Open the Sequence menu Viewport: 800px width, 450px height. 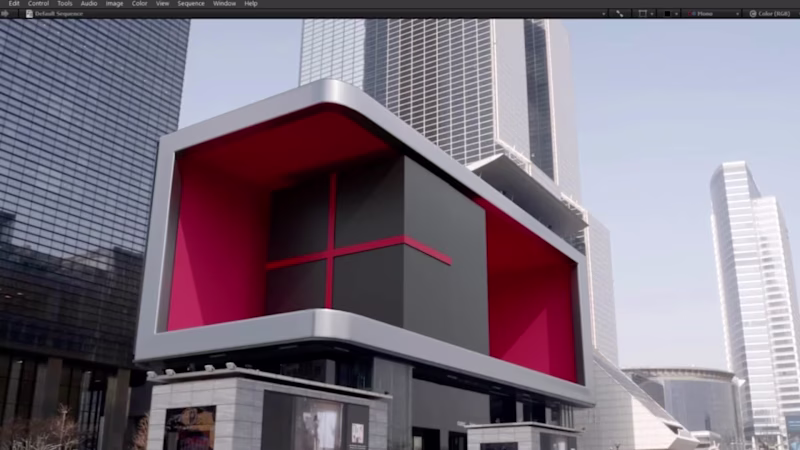pos(191,4)
